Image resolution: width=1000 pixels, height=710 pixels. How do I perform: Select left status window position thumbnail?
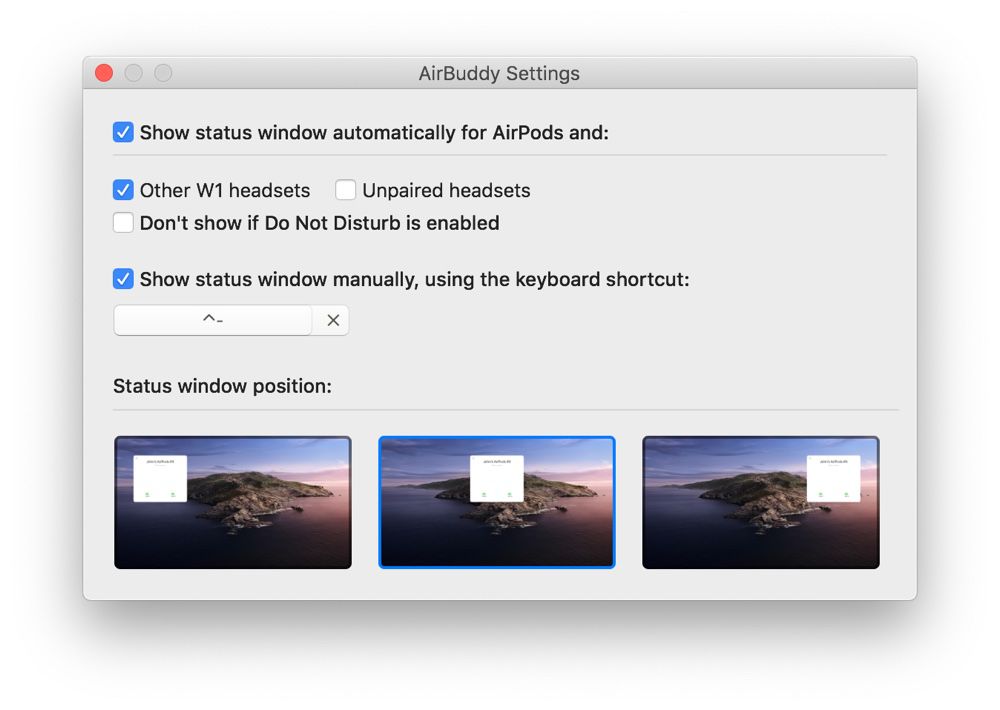pos(233,502)
